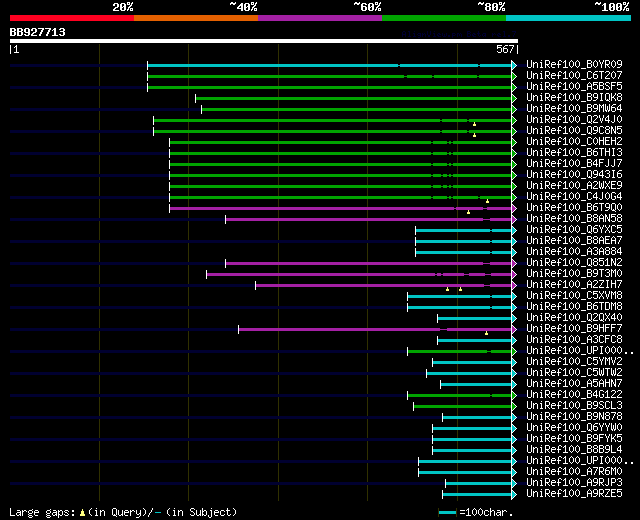Click the orange ~40% identity legend segment

click(196, 18)
